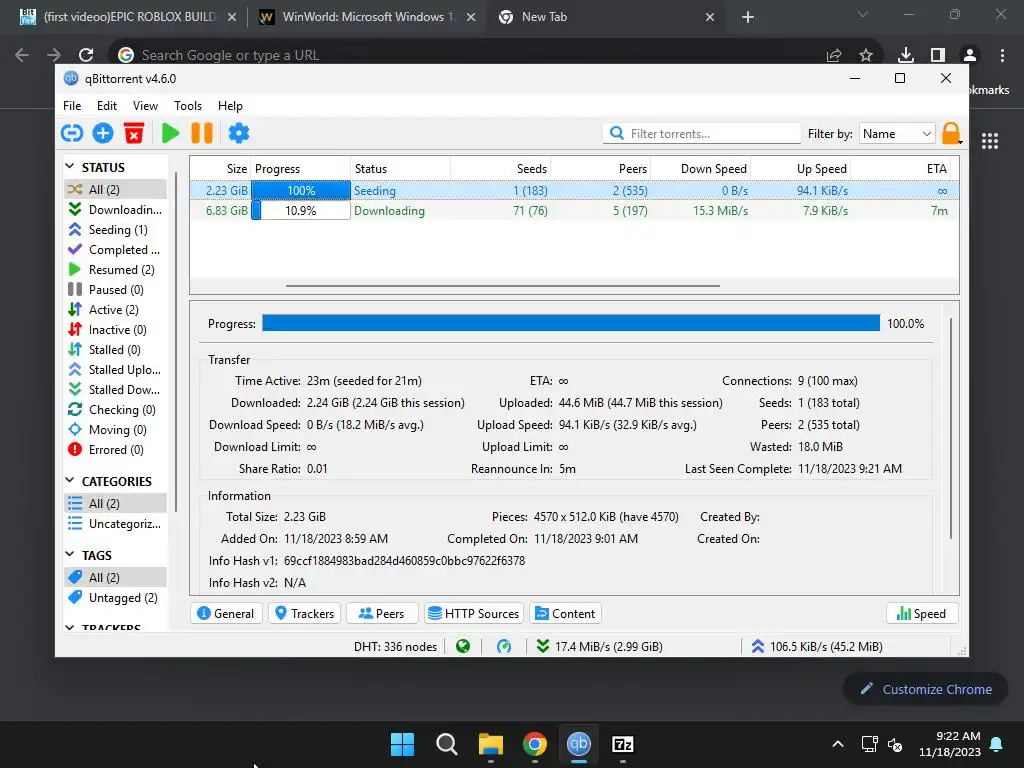The height and width of the screenshot is (768, 1024).
Task: Switch to the General tab
Action: point(226,614)
